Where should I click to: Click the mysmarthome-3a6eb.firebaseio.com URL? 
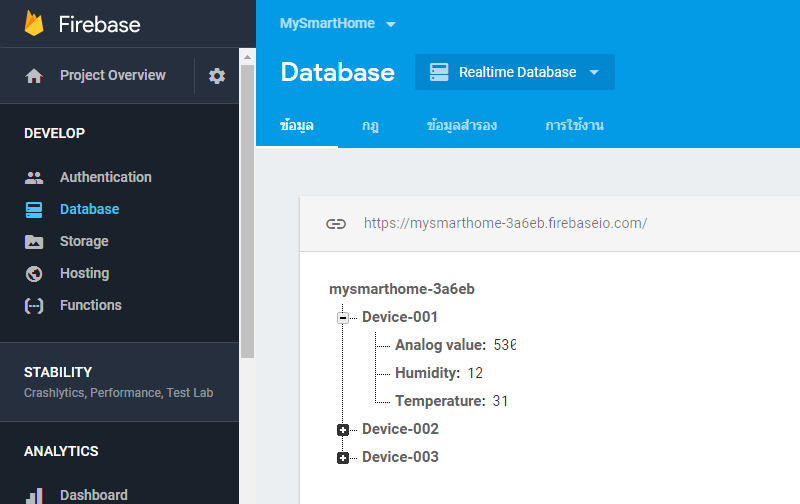pos(505,223)
